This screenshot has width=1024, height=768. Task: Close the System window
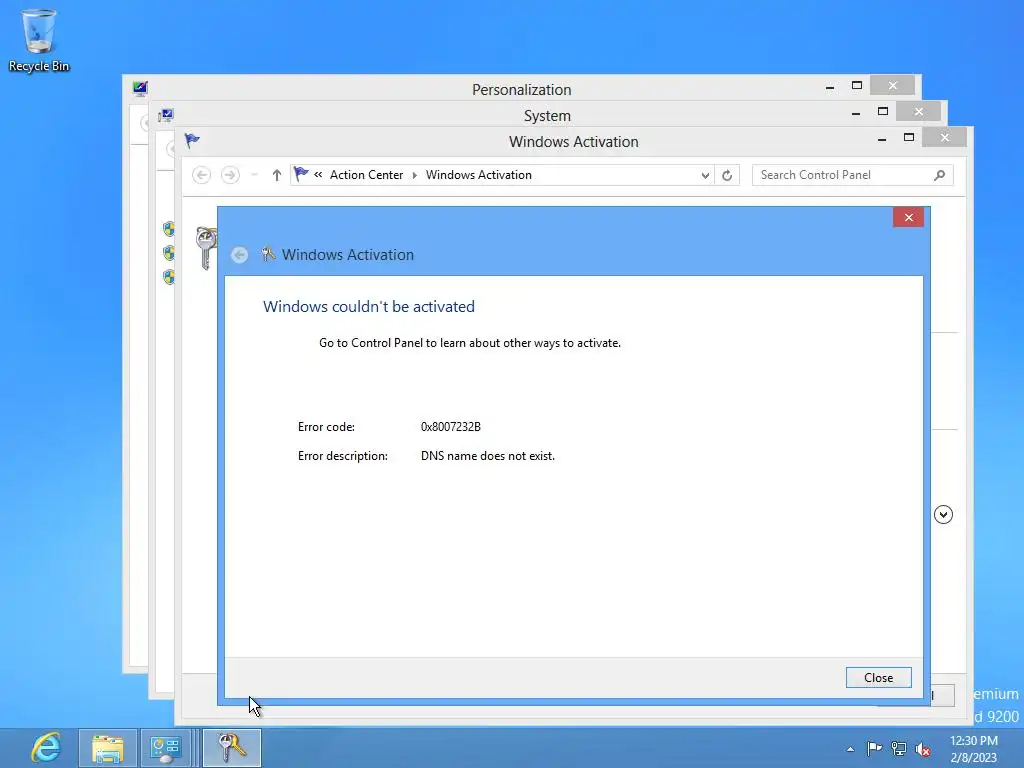pos(918,112)
